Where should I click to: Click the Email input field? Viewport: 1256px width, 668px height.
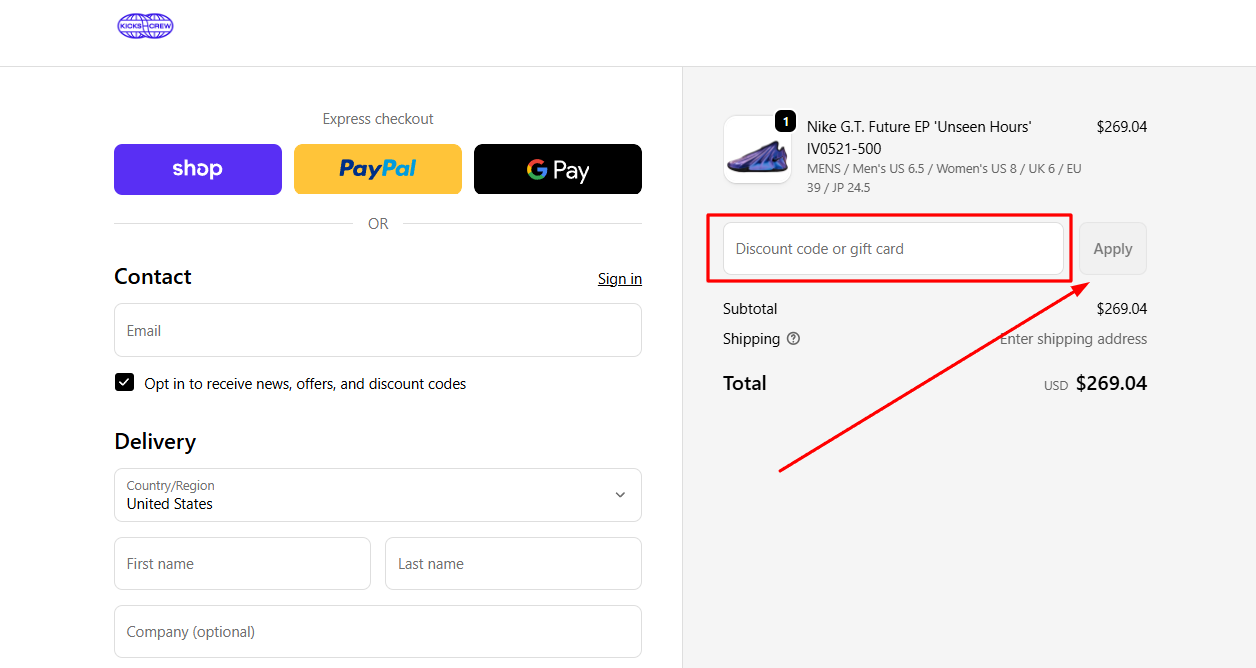click(x=377, y=330)
